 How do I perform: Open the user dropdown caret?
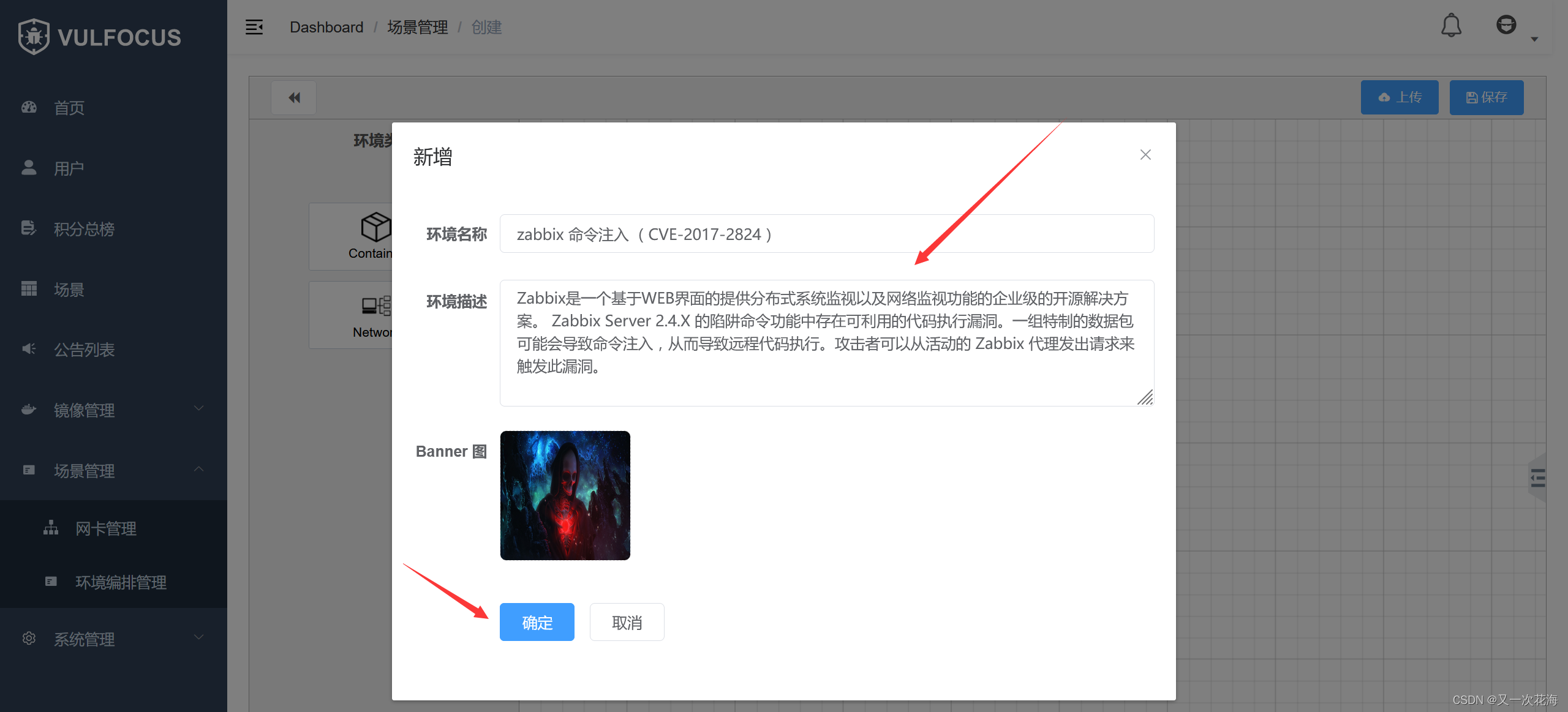1534,39
